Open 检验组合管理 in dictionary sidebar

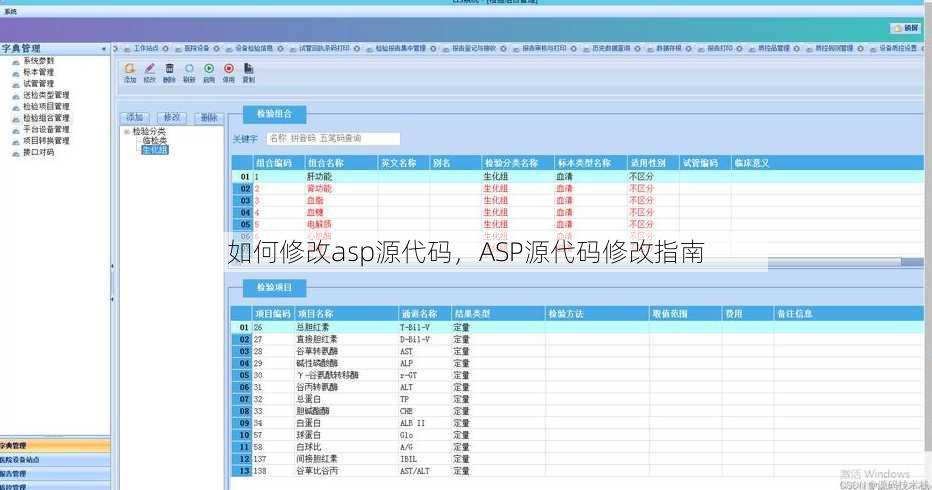46,118
